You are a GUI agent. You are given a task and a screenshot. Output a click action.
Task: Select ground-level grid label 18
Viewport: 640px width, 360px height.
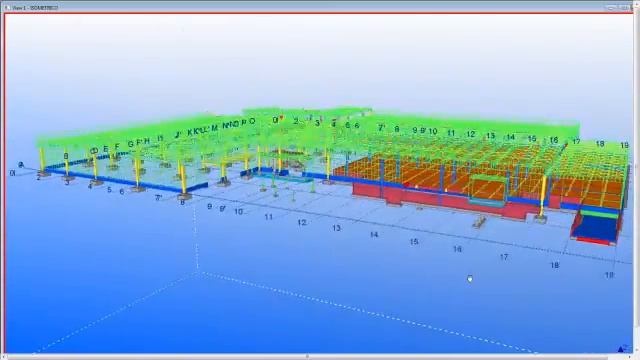554,265
